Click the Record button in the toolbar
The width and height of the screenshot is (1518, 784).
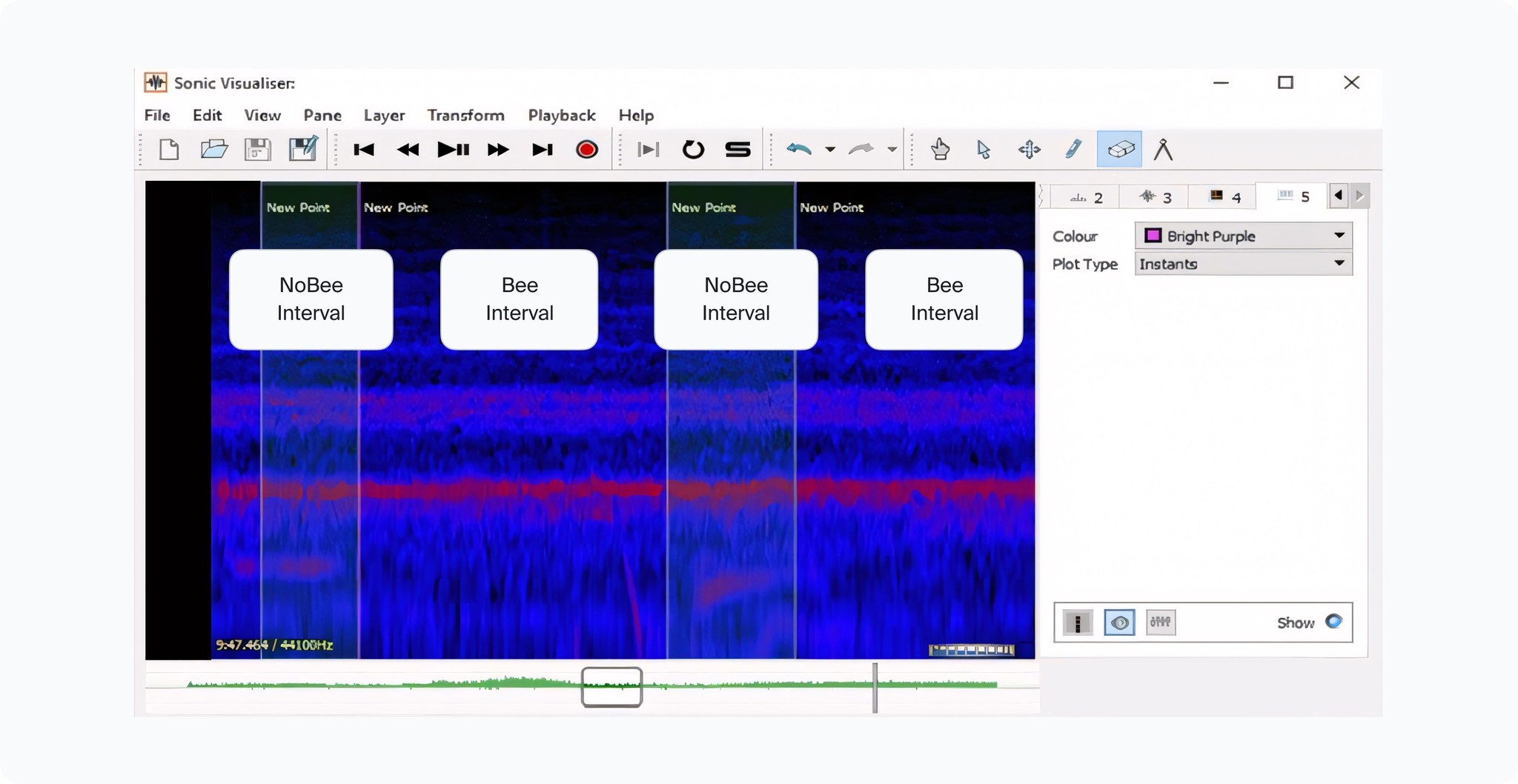click(586, 150)
